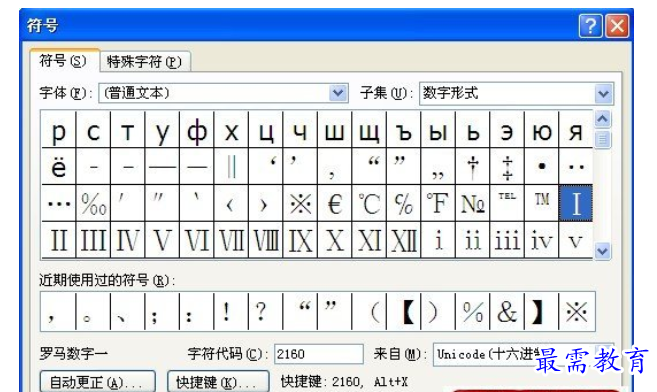Select the Roman numeral Ⅹ symbol
This screenshot has width=657, height=392.
point(335,240)
